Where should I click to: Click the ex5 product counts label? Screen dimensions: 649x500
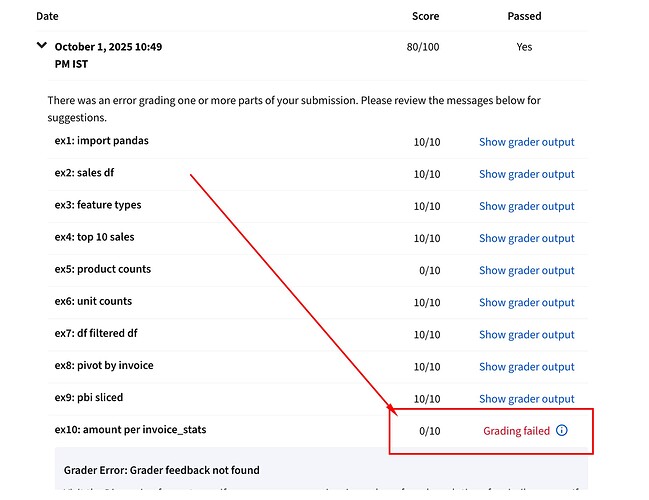(x=102, y=269)
